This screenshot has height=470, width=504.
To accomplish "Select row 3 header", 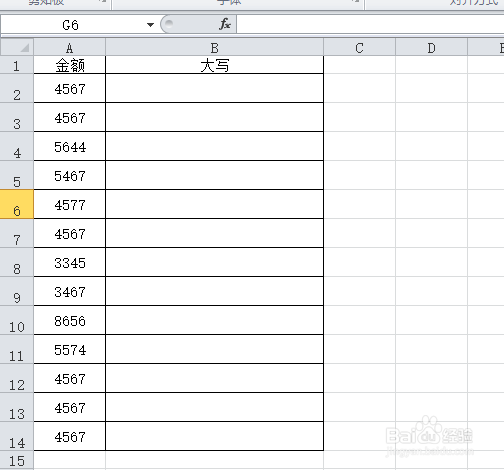I will (x=17, y=117).
